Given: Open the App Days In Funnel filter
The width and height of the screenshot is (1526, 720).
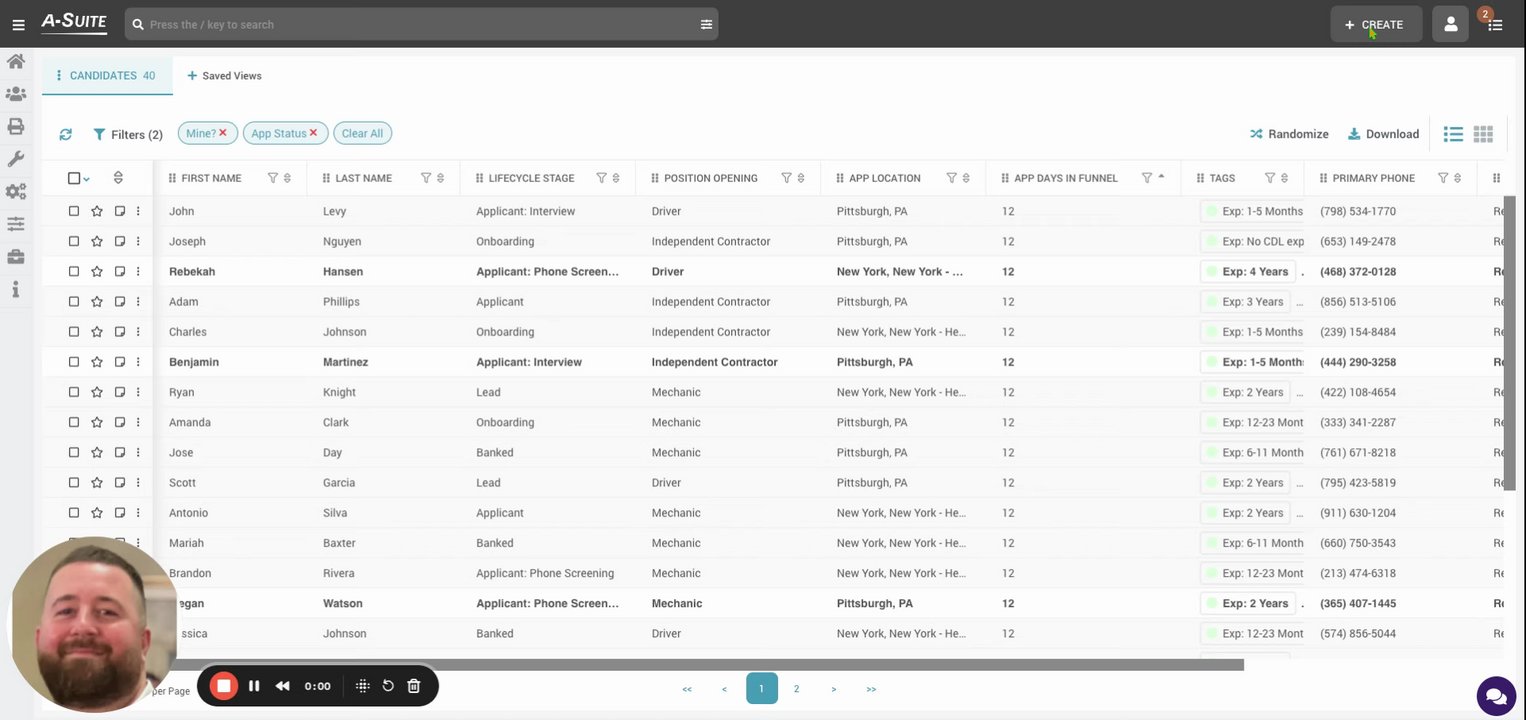Looking at the screenshot, I should point(1146,178).
